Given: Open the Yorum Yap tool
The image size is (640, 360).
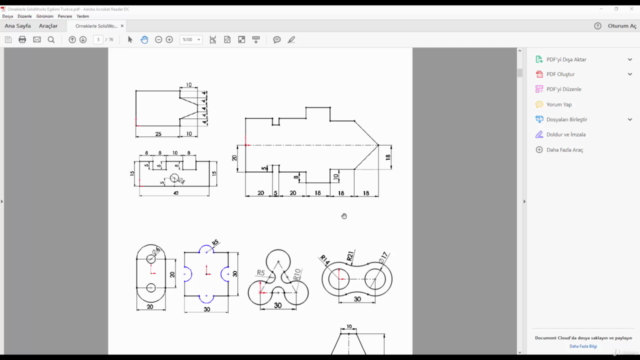Looking at the screenshot, I should click(x=558, y=104).
